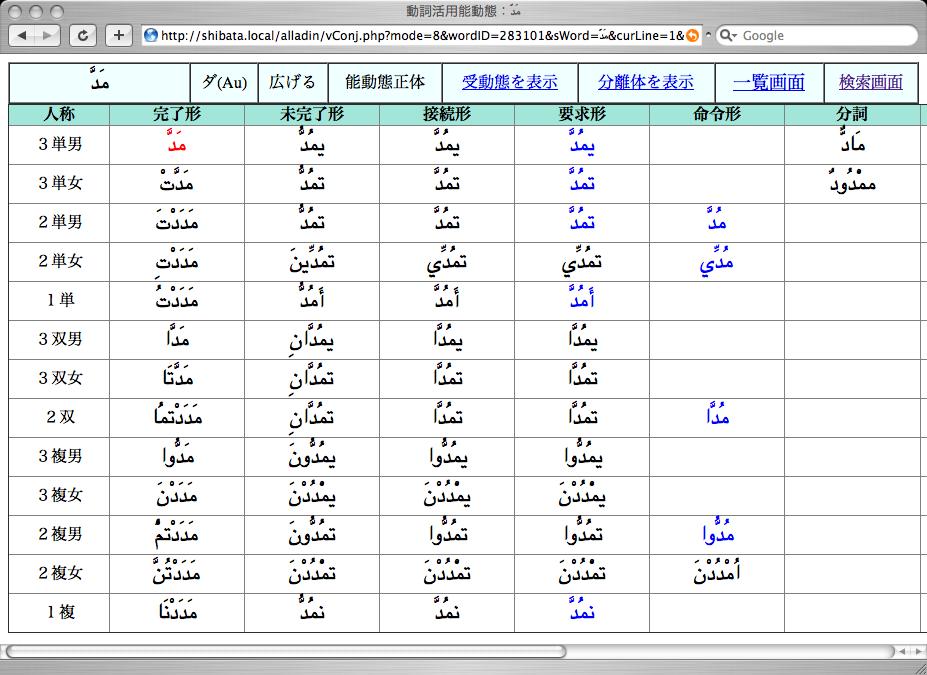Viewport: 927px width, 675px height.
Task: Select the 3 単女 row label
Action: [x=60, y=183]
